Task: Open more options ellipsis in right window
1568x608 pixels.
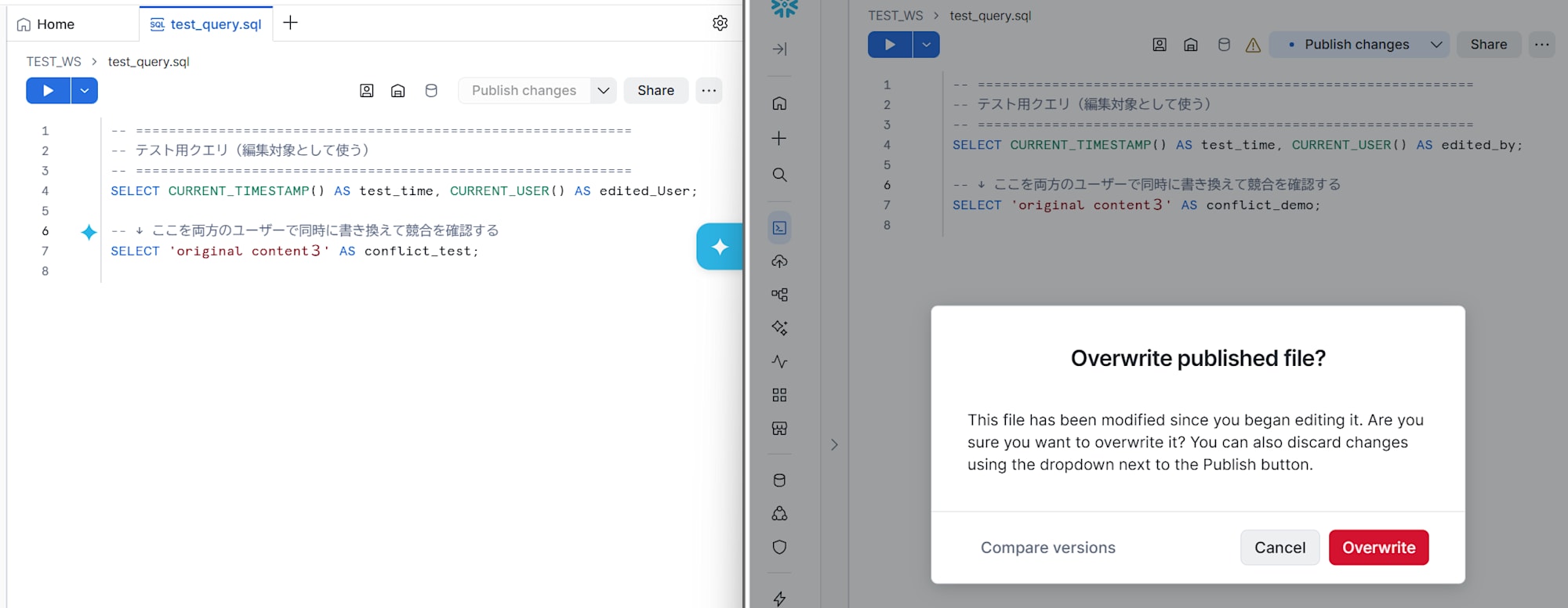Action: [x=1542, y=45]
